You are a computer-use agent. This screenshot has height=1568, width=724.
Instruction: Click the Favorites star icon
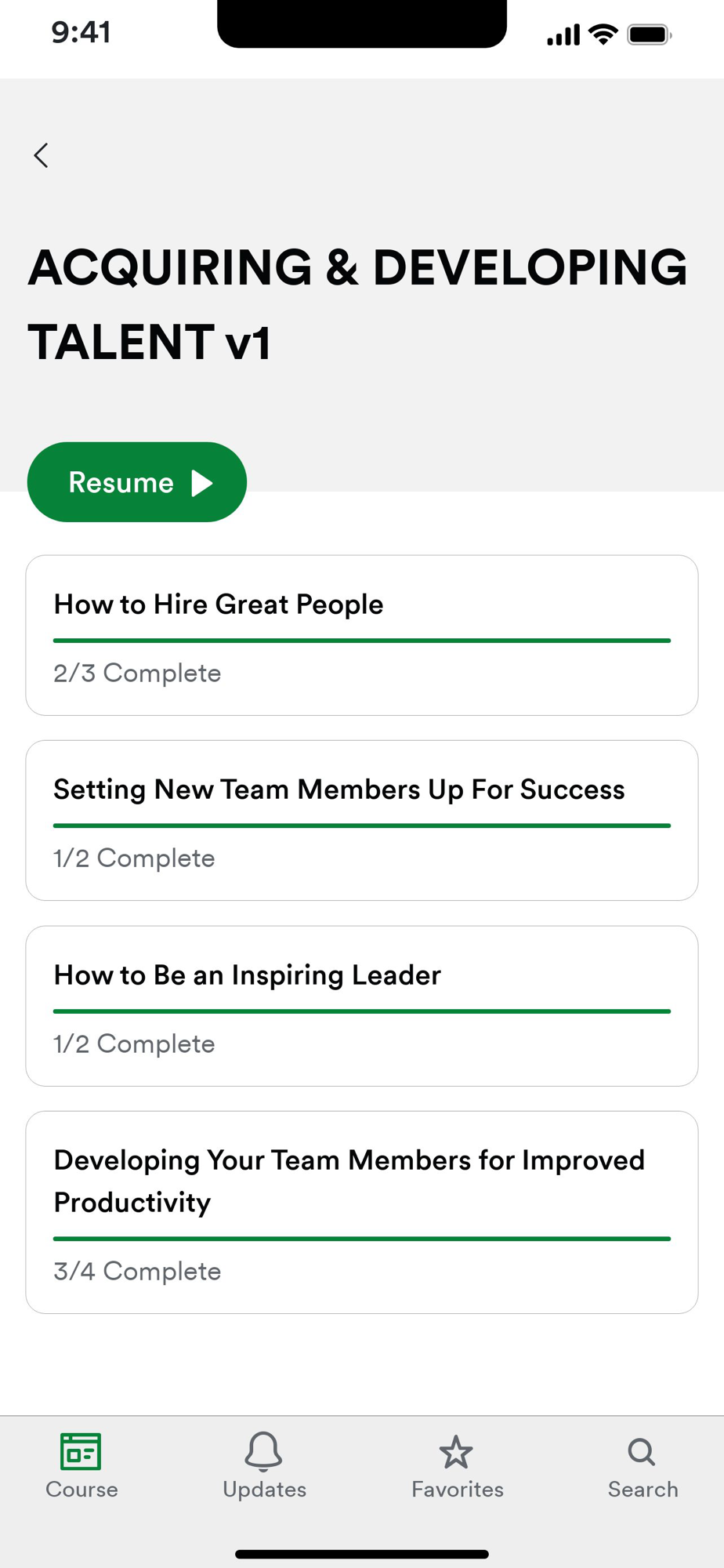tap(456, 1452)
